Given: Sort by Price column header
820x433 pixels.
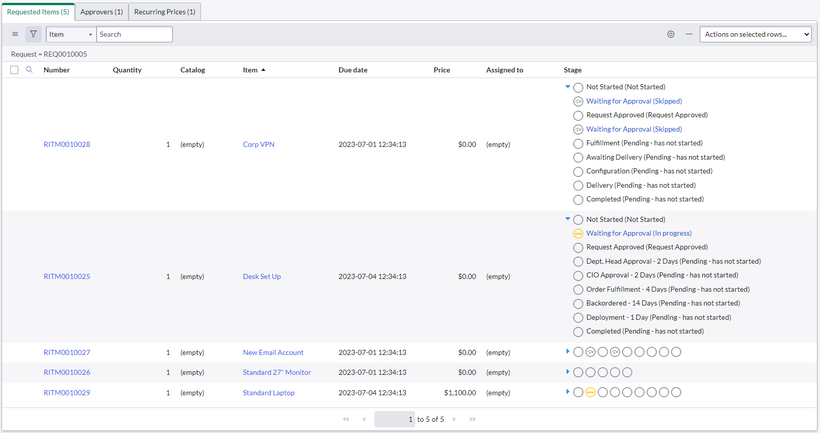Looking at the screenshot, I should [442, 70].
